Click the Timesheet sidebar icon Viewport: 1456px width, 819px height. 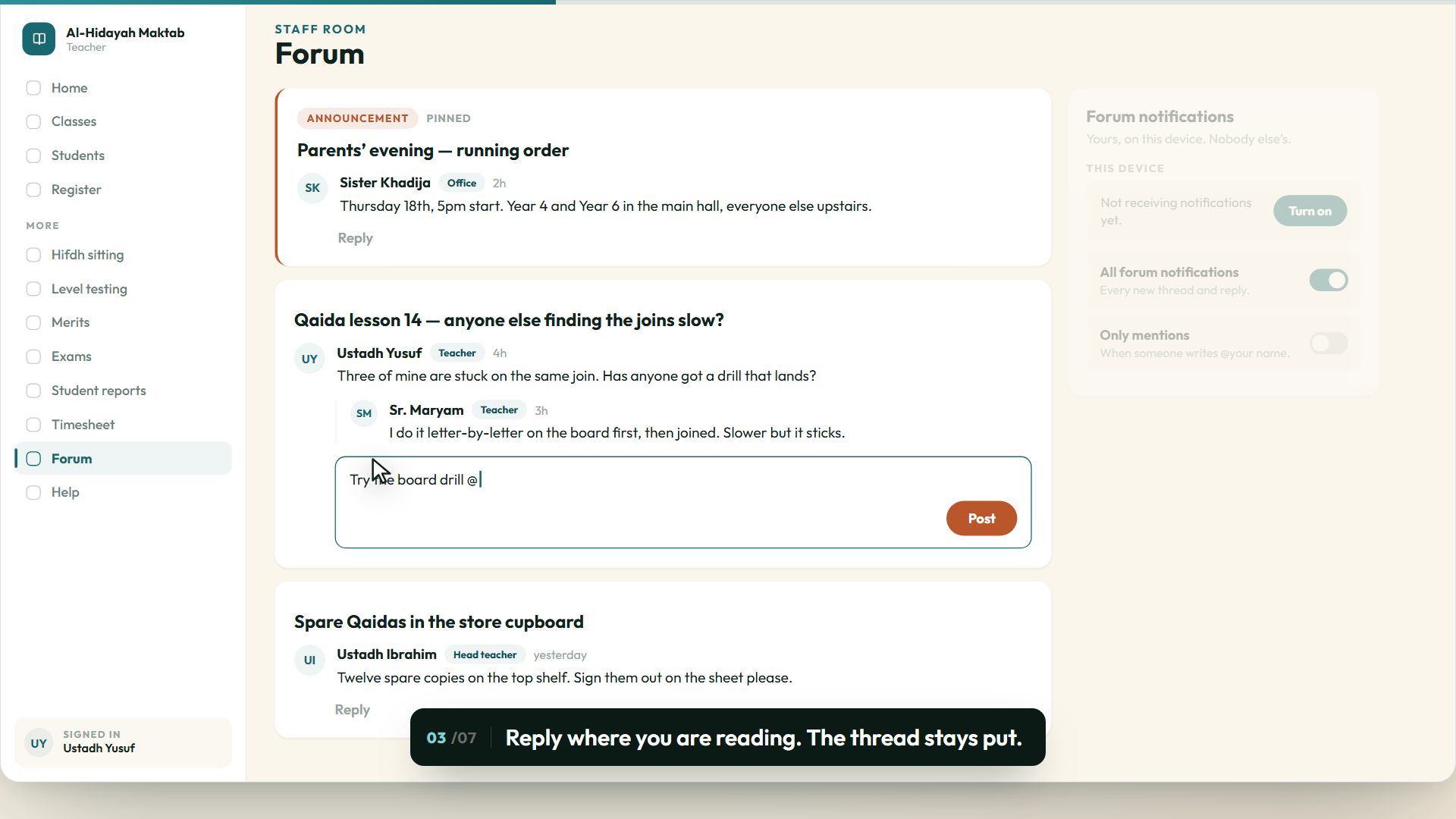tap(33, 425)
